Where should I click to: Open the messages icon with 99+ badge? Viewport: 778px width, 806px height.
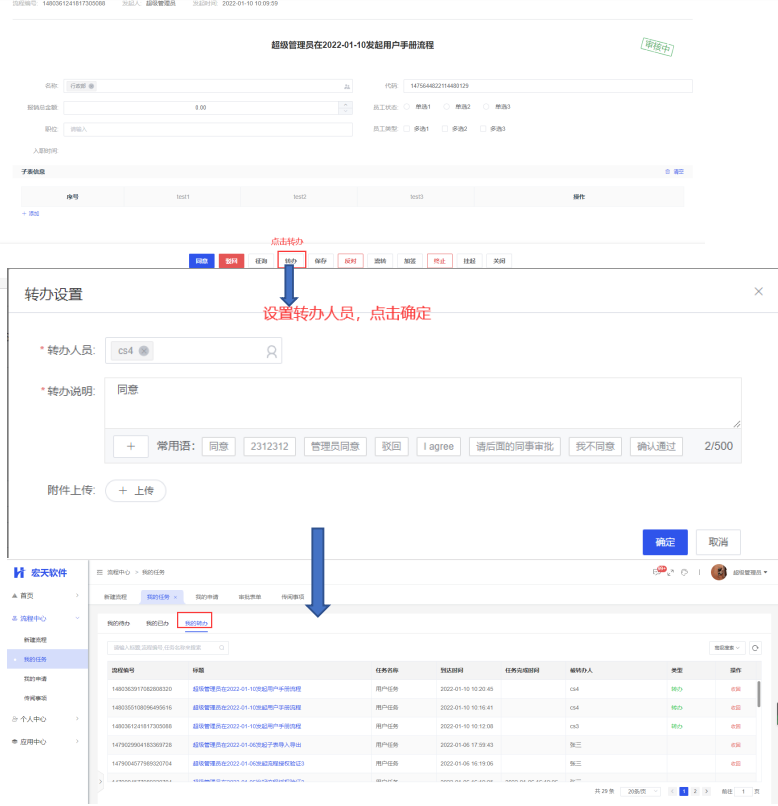coord(658,571)
